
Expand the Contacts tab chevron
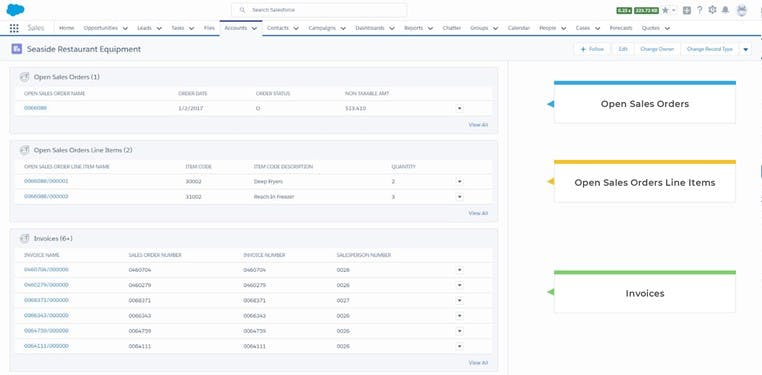(296, 29)
